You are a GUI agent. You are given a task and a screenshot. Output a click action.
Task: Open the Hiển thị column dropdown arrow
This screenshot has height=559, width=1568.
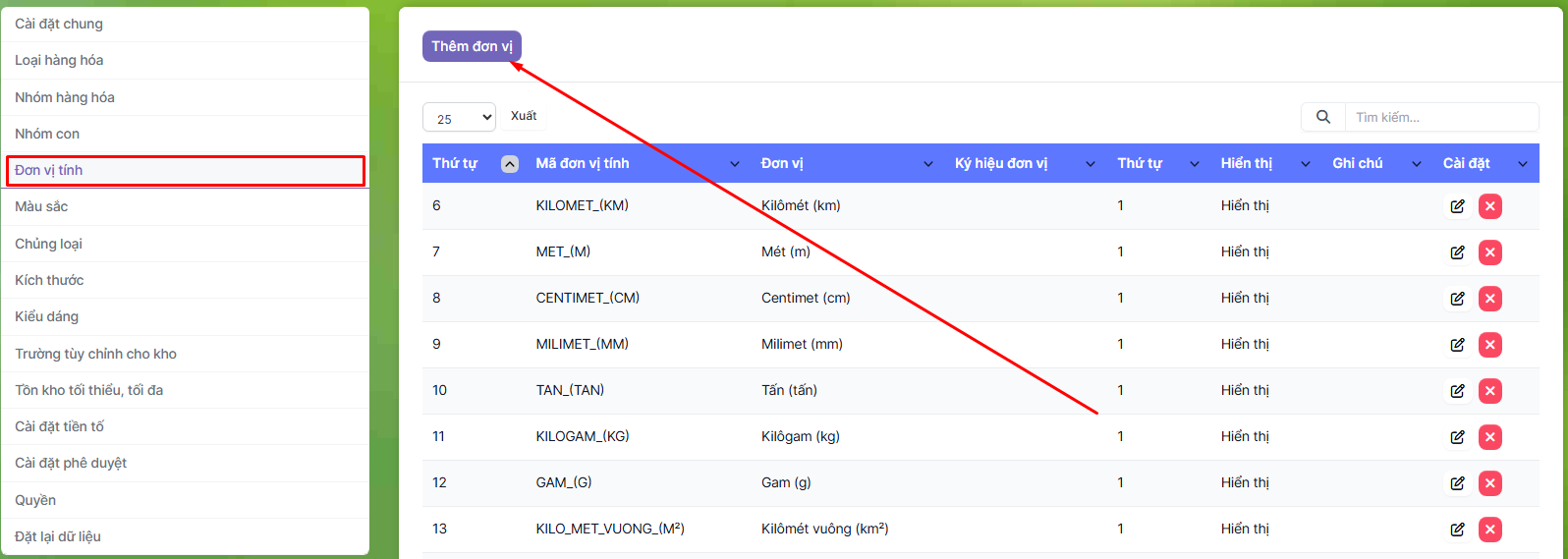click(x=1305, y=164)
